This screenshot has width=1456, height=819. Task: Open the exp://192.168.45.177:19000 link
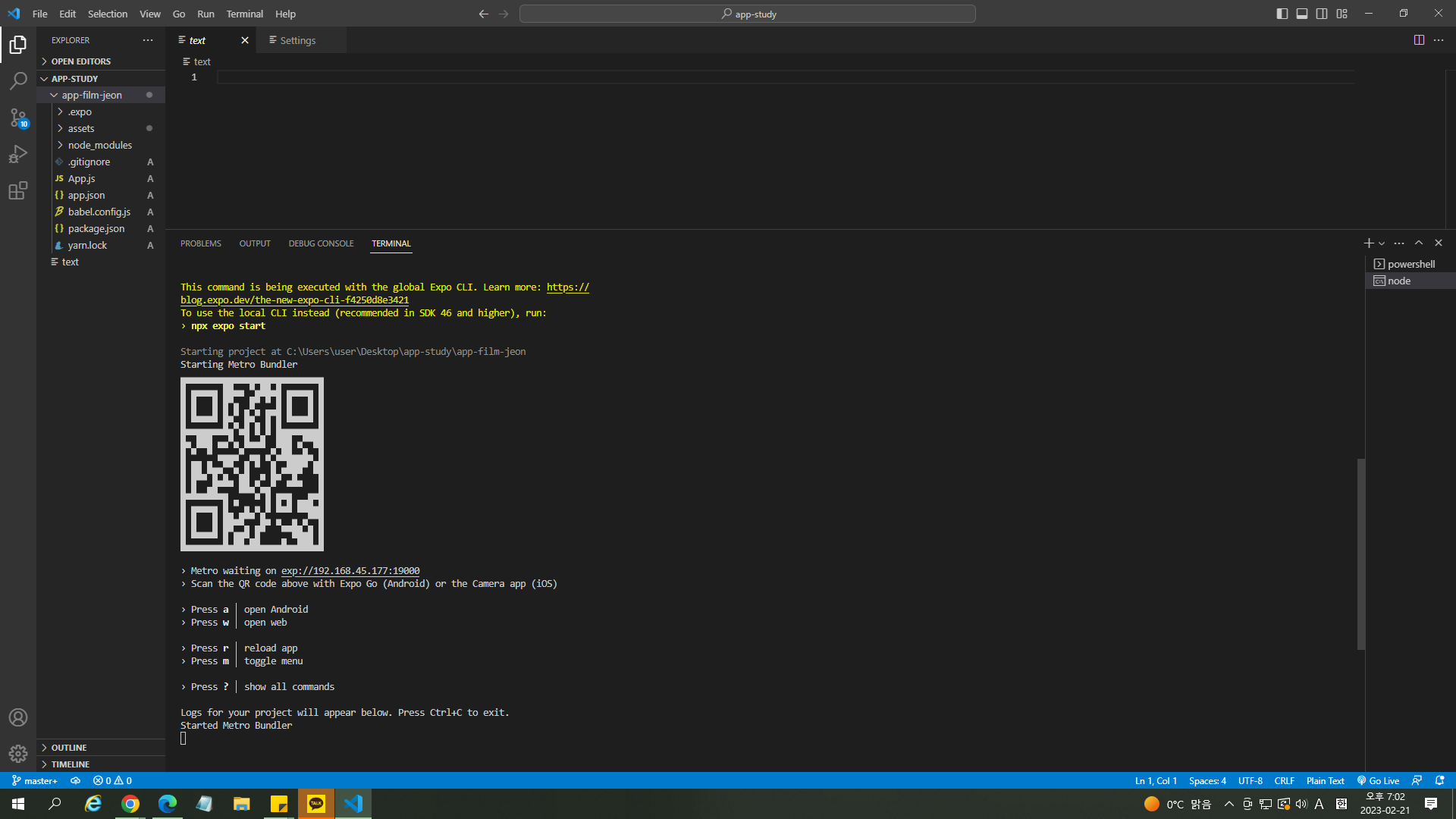(350, 571)
